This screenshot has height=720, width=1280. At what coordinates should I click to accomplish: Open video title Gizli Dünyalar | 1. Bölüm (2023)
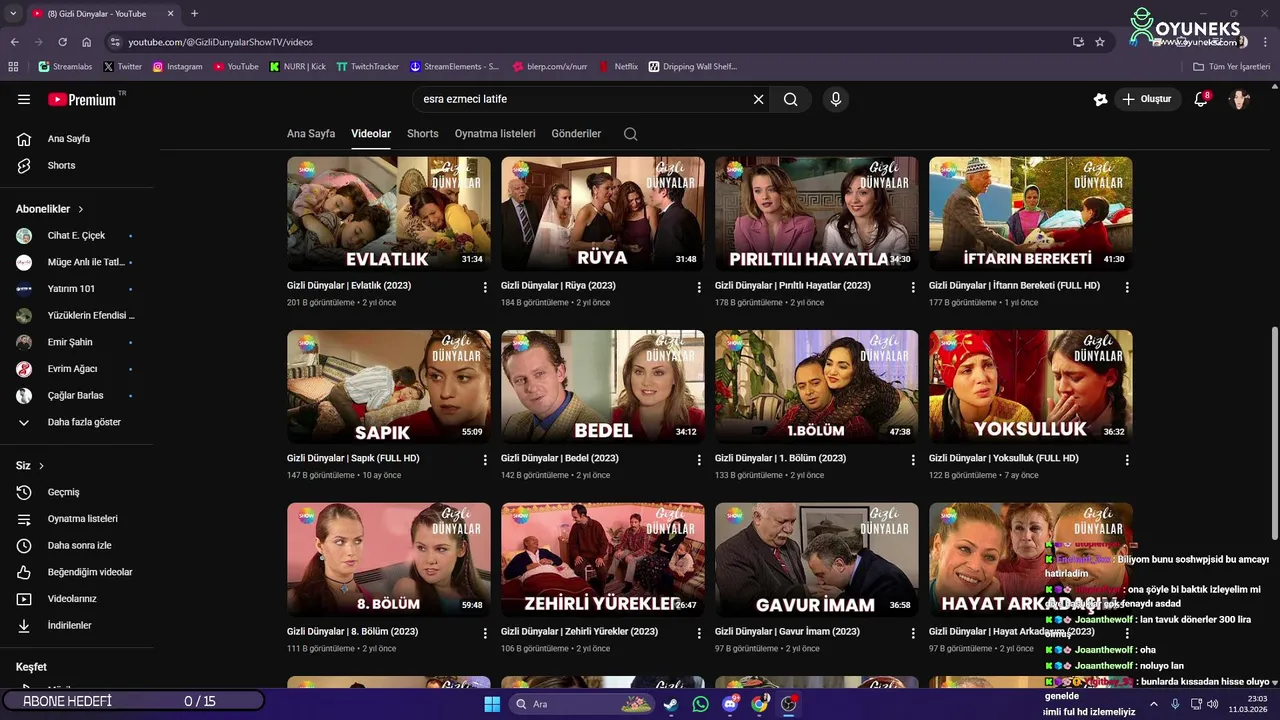tap(781, 458)
